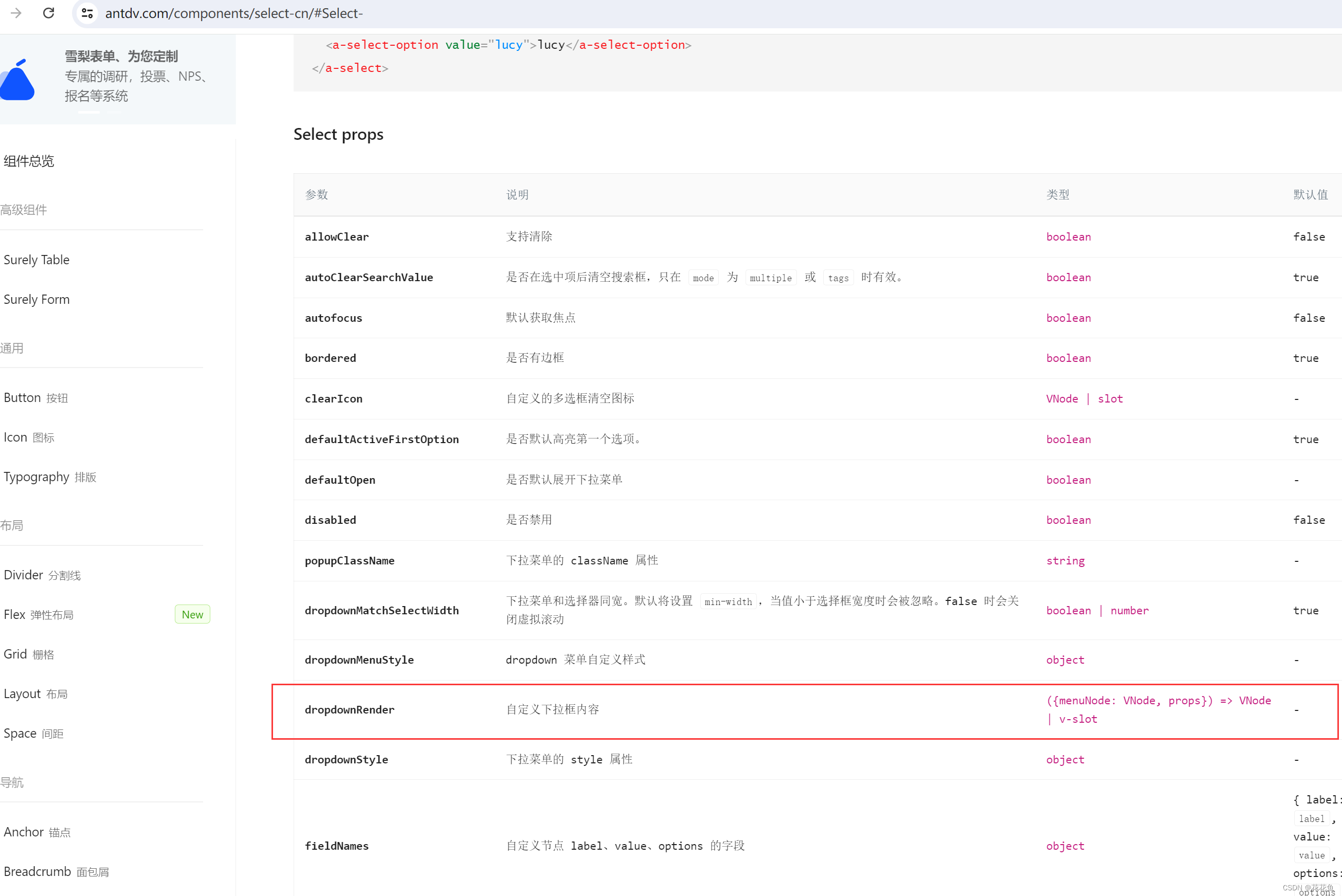This screenshot has height=896, width=1342.
Task: Open Surely Form in sidebar
Action: tap(37, 299)
